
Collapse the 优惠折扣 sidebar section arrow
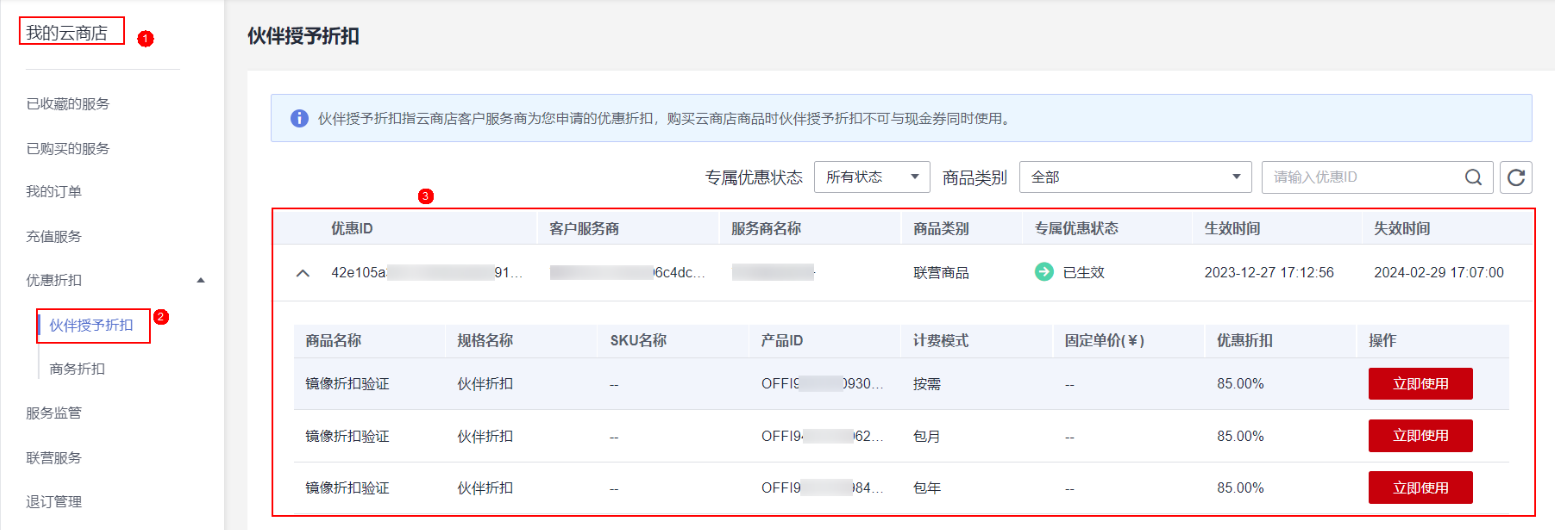click(200, 280)
